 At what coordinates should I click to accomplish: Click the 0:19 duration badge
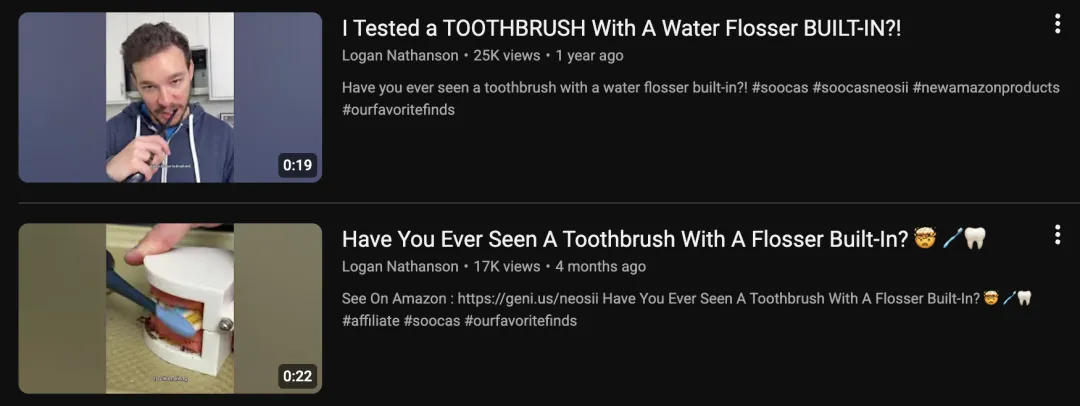(297, 166)
